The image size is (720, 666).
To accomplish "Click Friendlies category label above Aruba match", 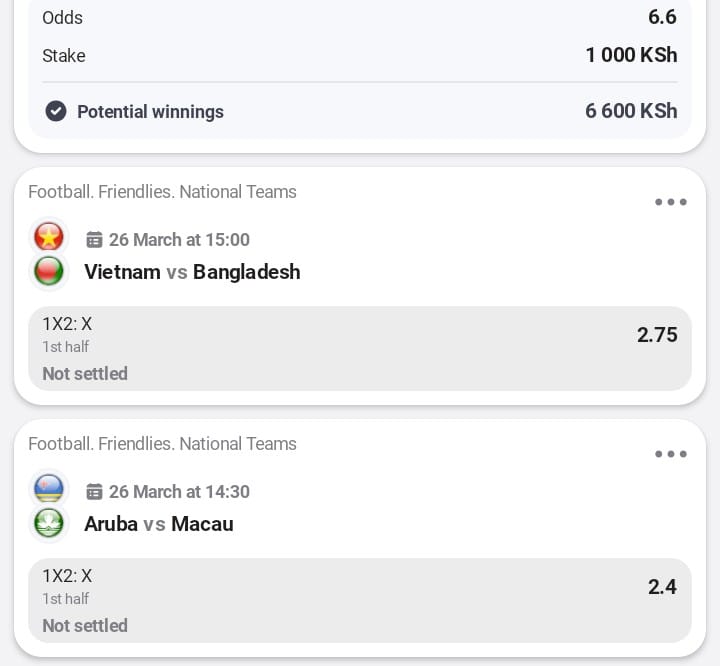I will (162, 444).
